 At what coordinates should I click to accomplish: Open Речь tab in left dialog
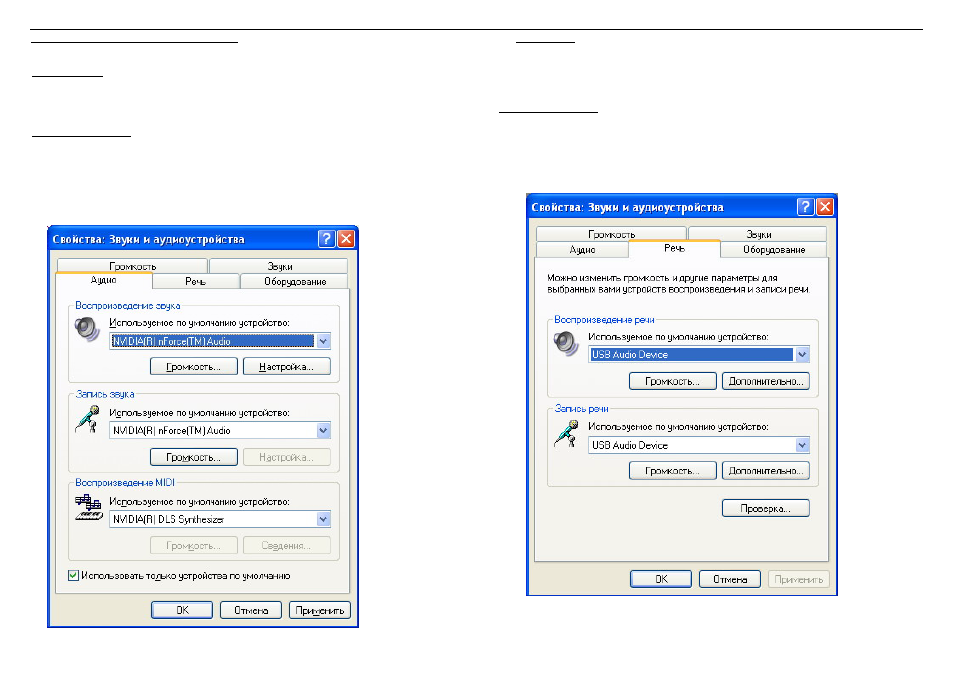[x=195, y=281]
